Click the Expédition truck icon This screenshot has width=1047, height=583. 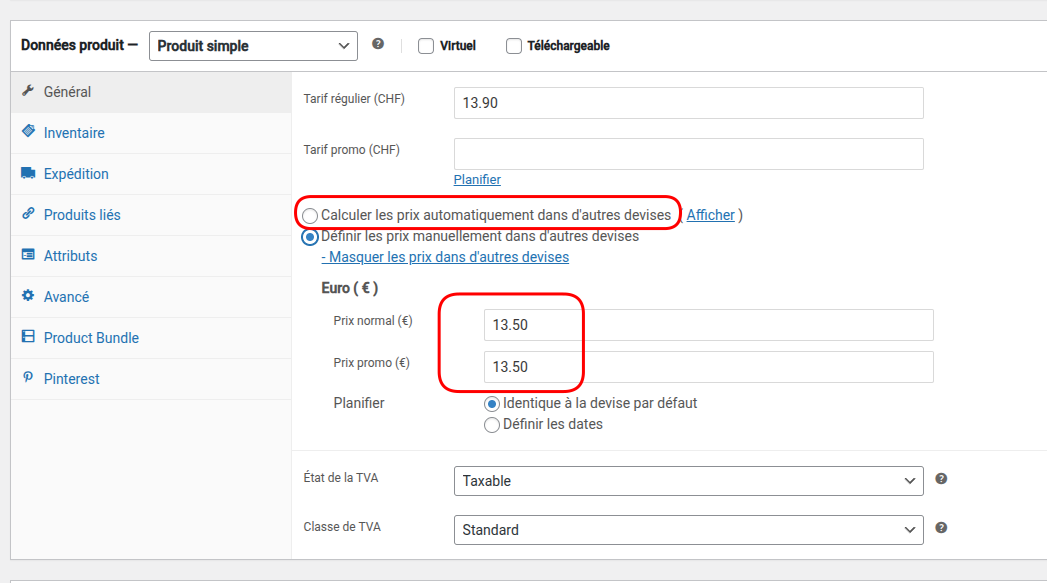point(28,173)
